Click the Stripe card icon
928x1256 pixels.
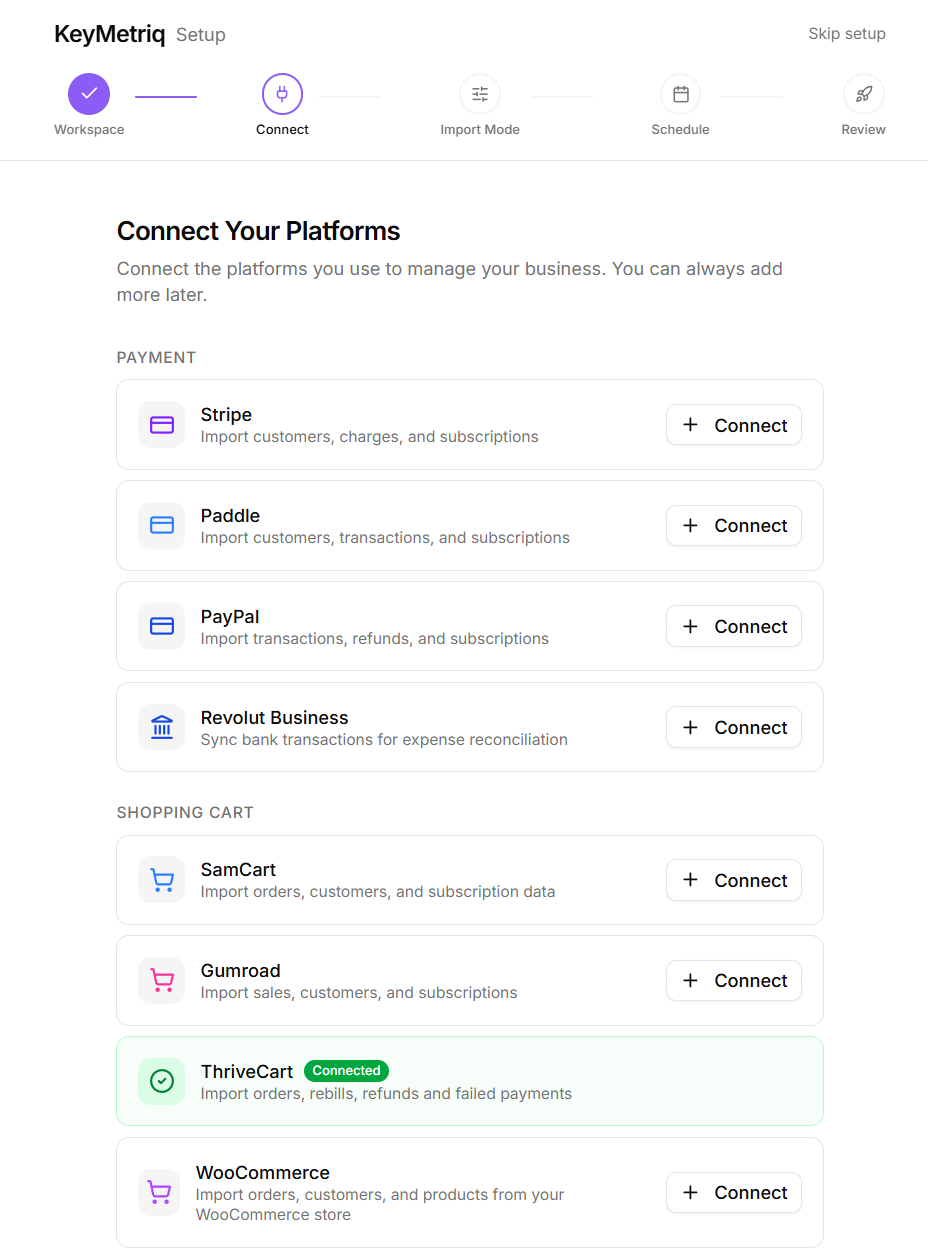tap(162, 425)
